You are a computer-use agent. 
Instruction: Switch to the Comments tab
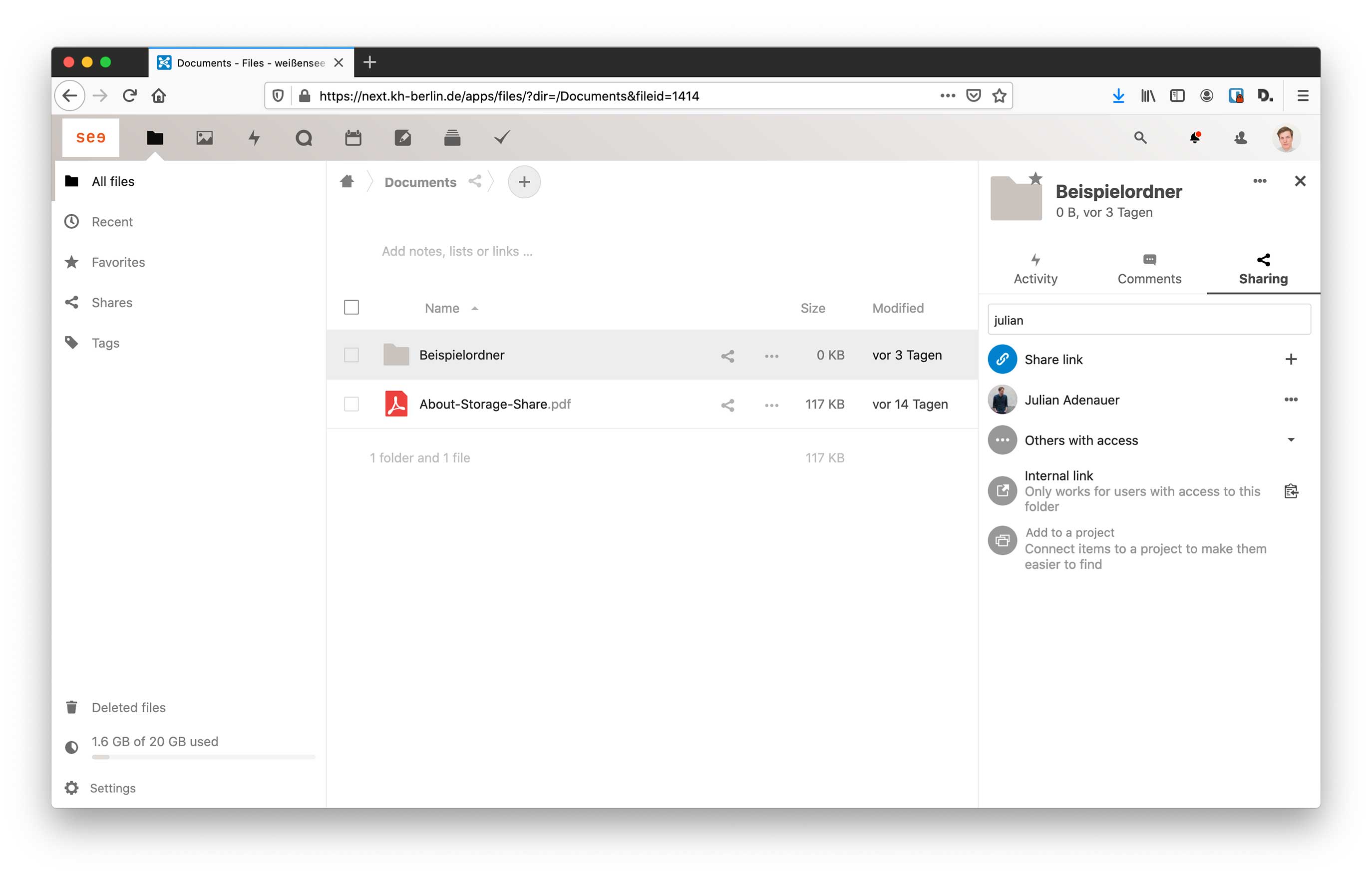tap(1149, 269)
